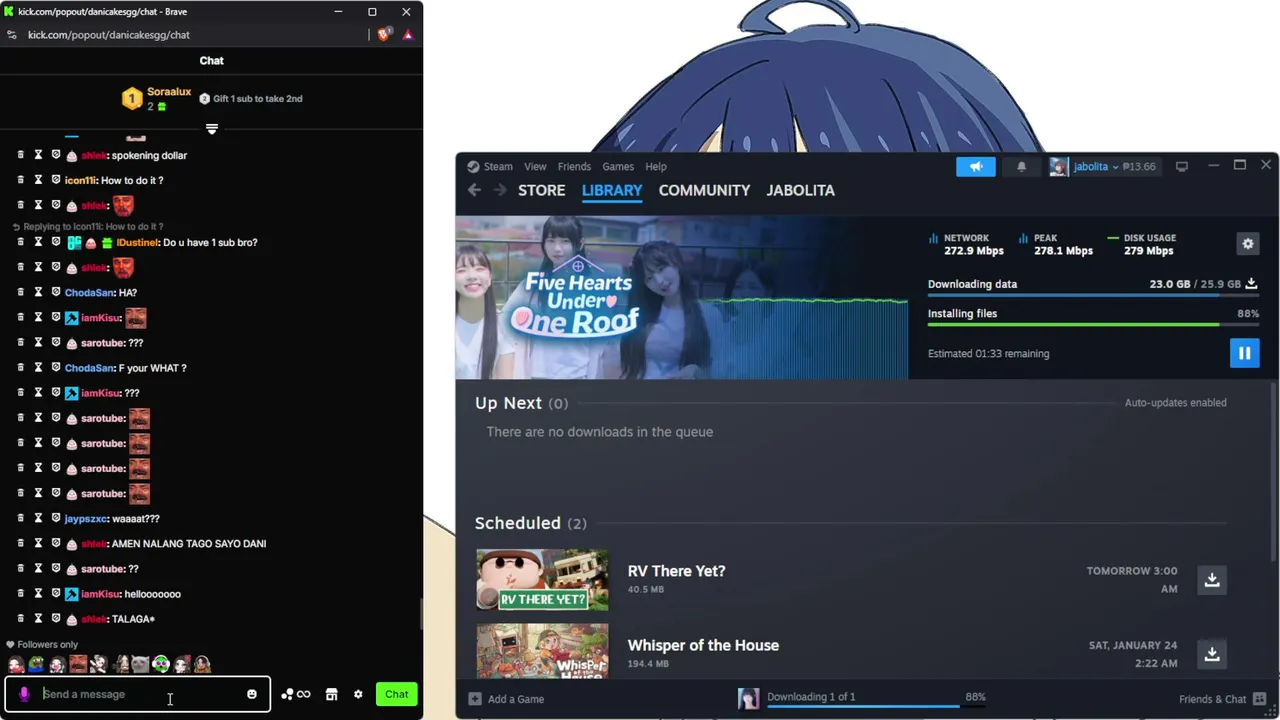Open Friends & Chat
1280x720 pixels.
[x=1222, y=699]
